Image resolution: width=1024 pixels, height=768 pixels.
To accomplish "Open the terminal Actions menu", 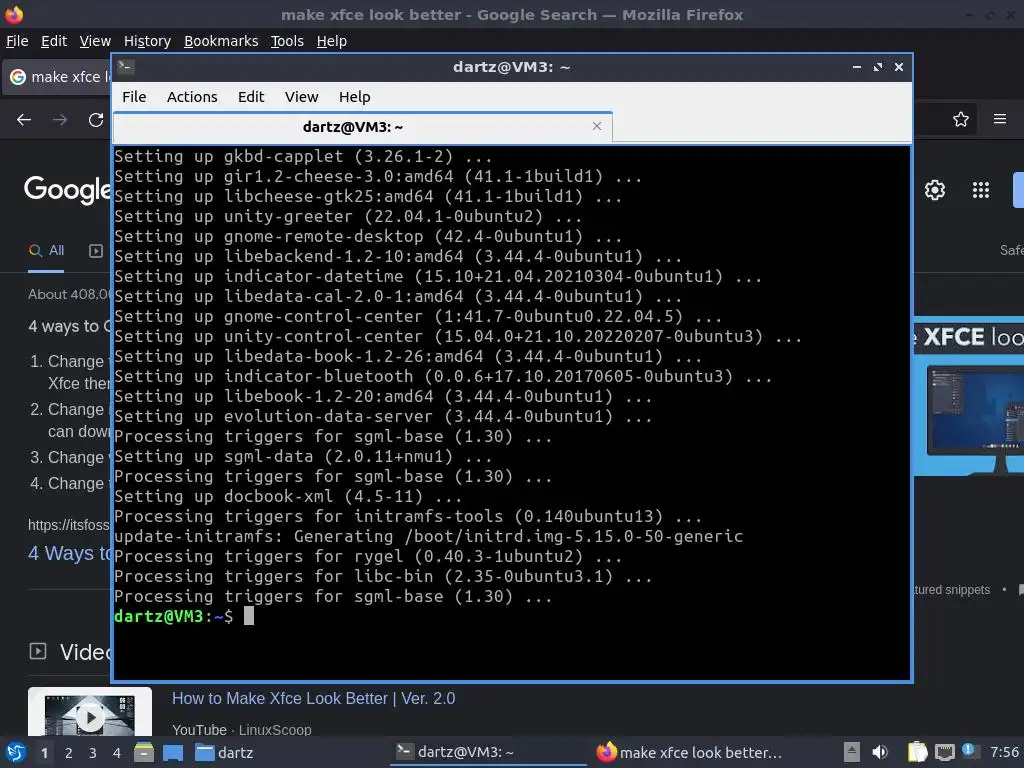I will point(192,97).
